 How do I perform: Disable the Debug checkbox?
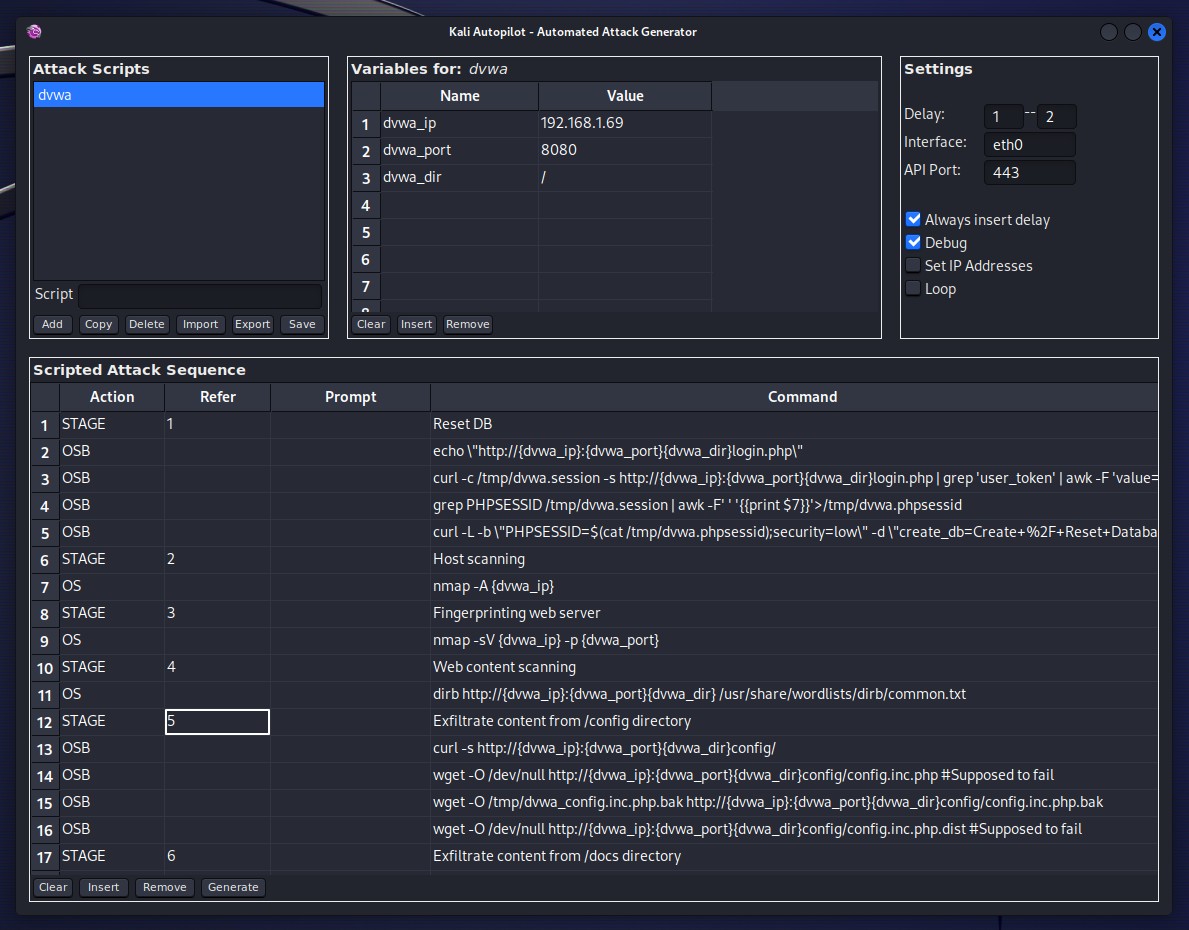click(x=913, y=243)
